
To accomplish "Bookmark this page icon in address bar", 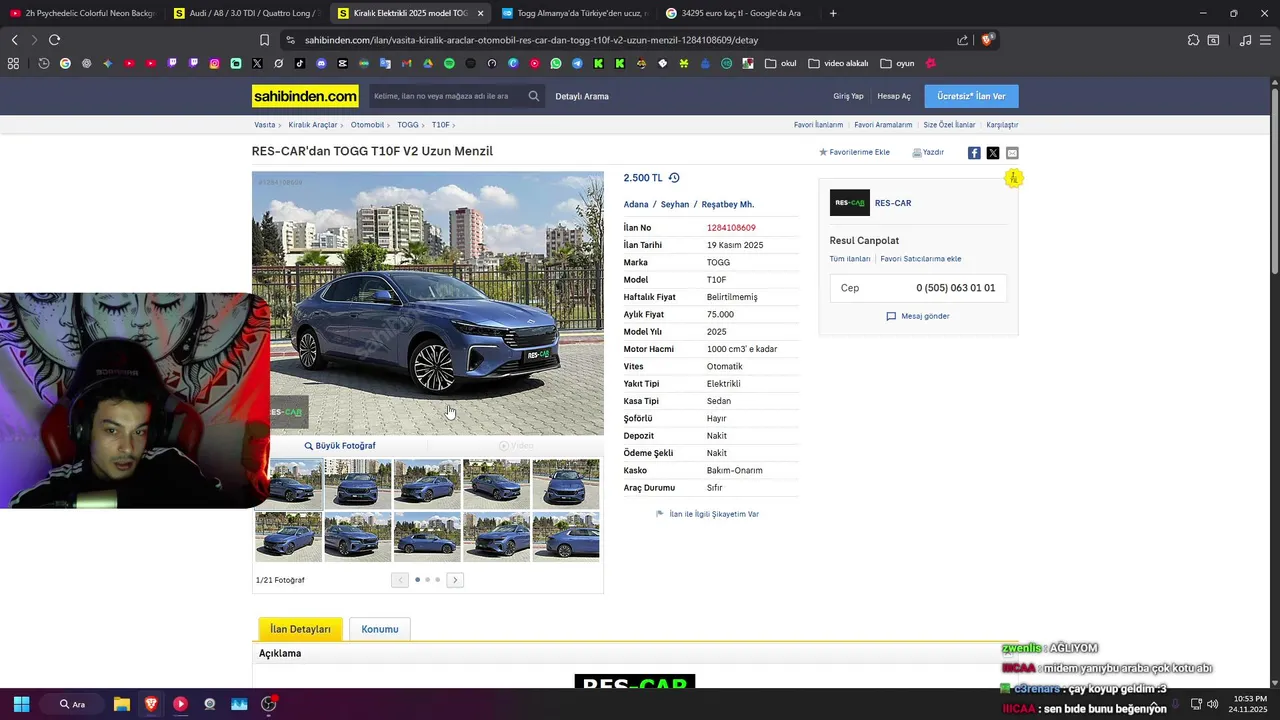I will point(264,40).
